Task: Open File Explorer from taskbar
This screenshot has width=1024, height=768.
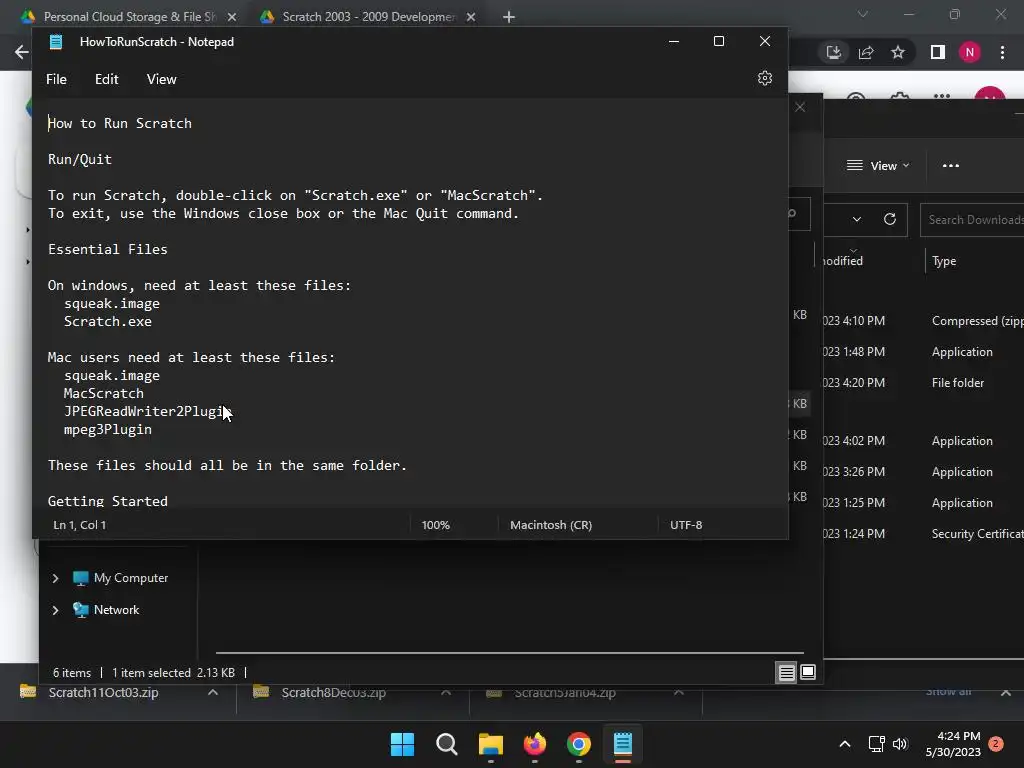Action: 490,744
